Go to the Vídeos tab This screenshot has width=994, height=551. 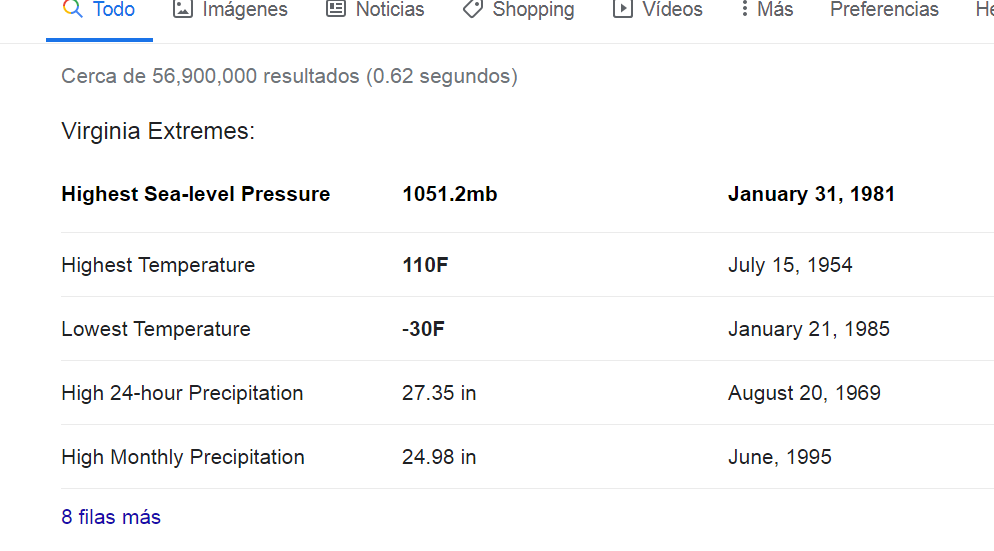657,10
